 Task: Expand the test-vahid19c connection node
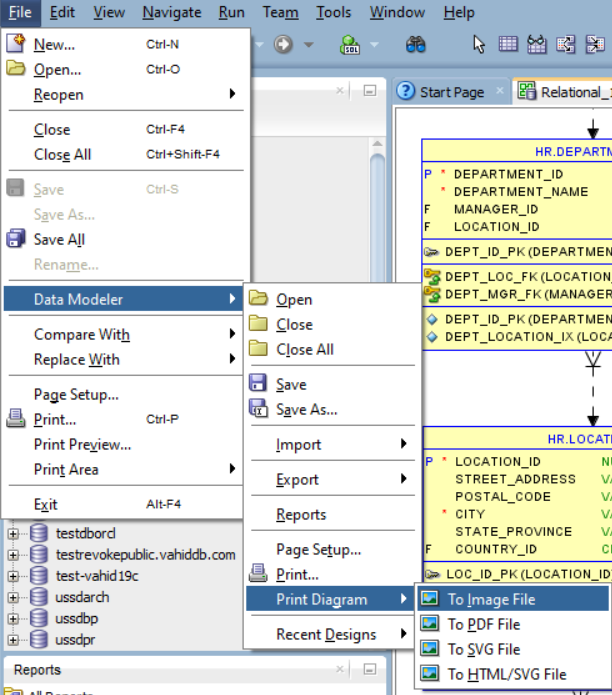pos(14,575)
